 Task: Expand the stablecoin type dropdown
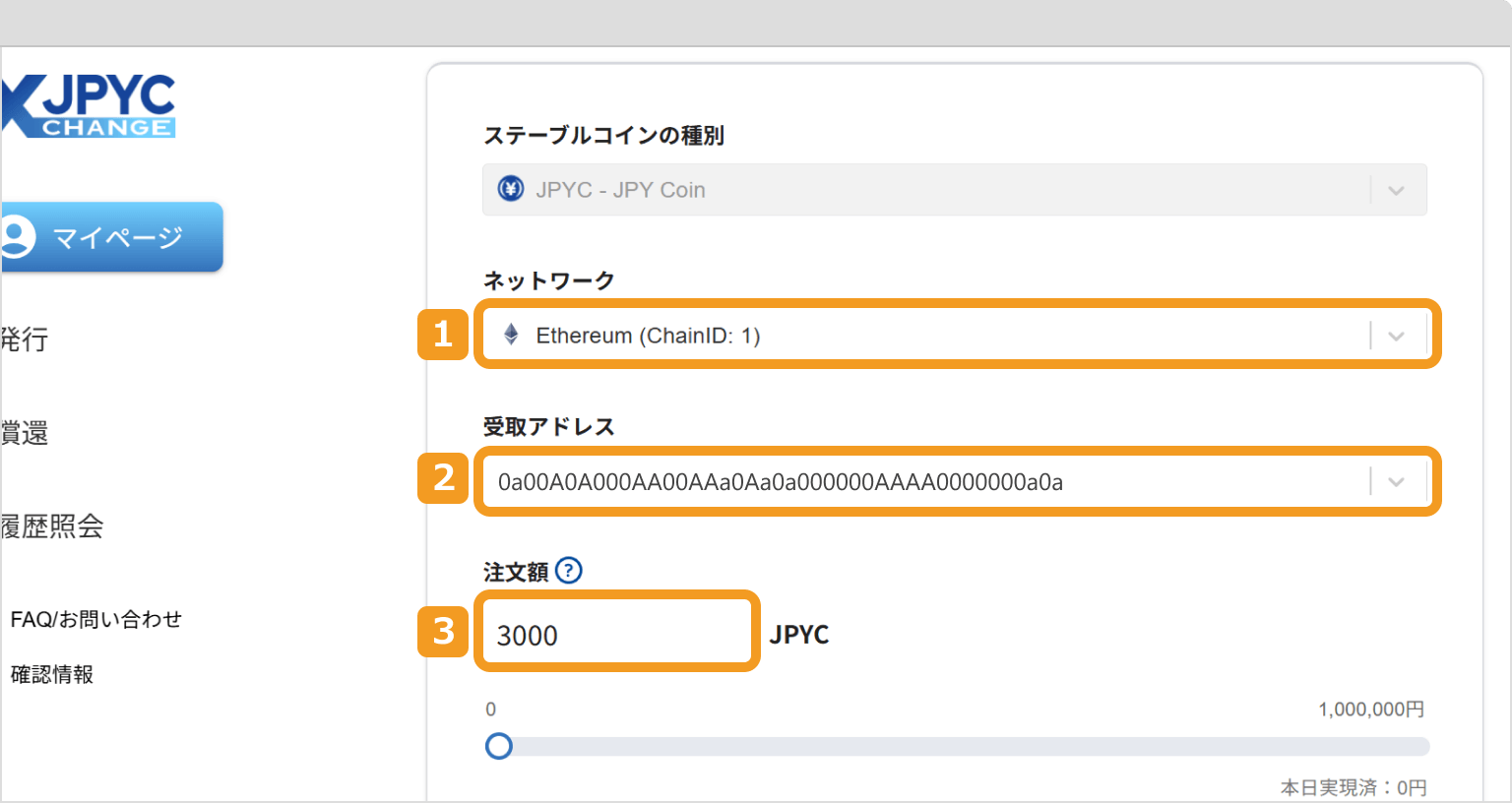[x=1397, y=189]
